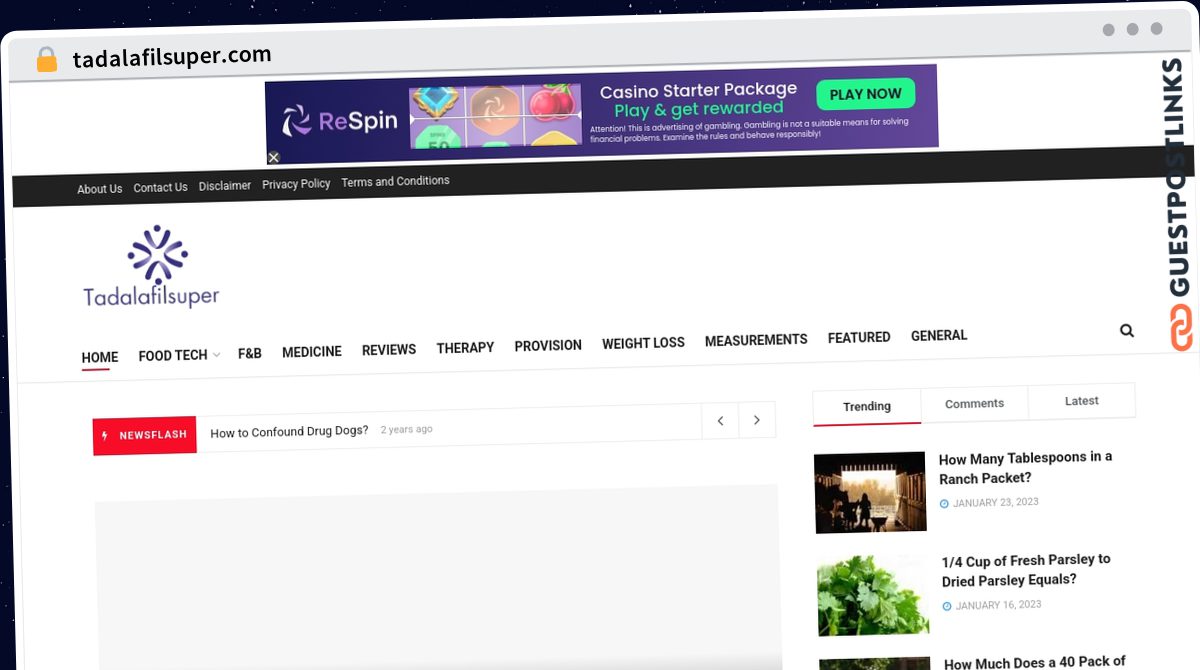The height and width of the screenshot is (670, 1200).
Task: Click the Tadalafilsuper logo
Action: pos(152,266)
